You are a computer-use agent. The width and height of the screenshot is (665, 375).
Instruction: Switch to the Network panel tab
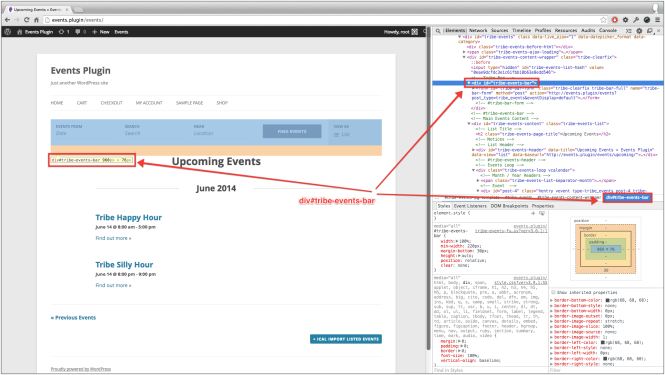pyautogui.click(x=478, y=31)
